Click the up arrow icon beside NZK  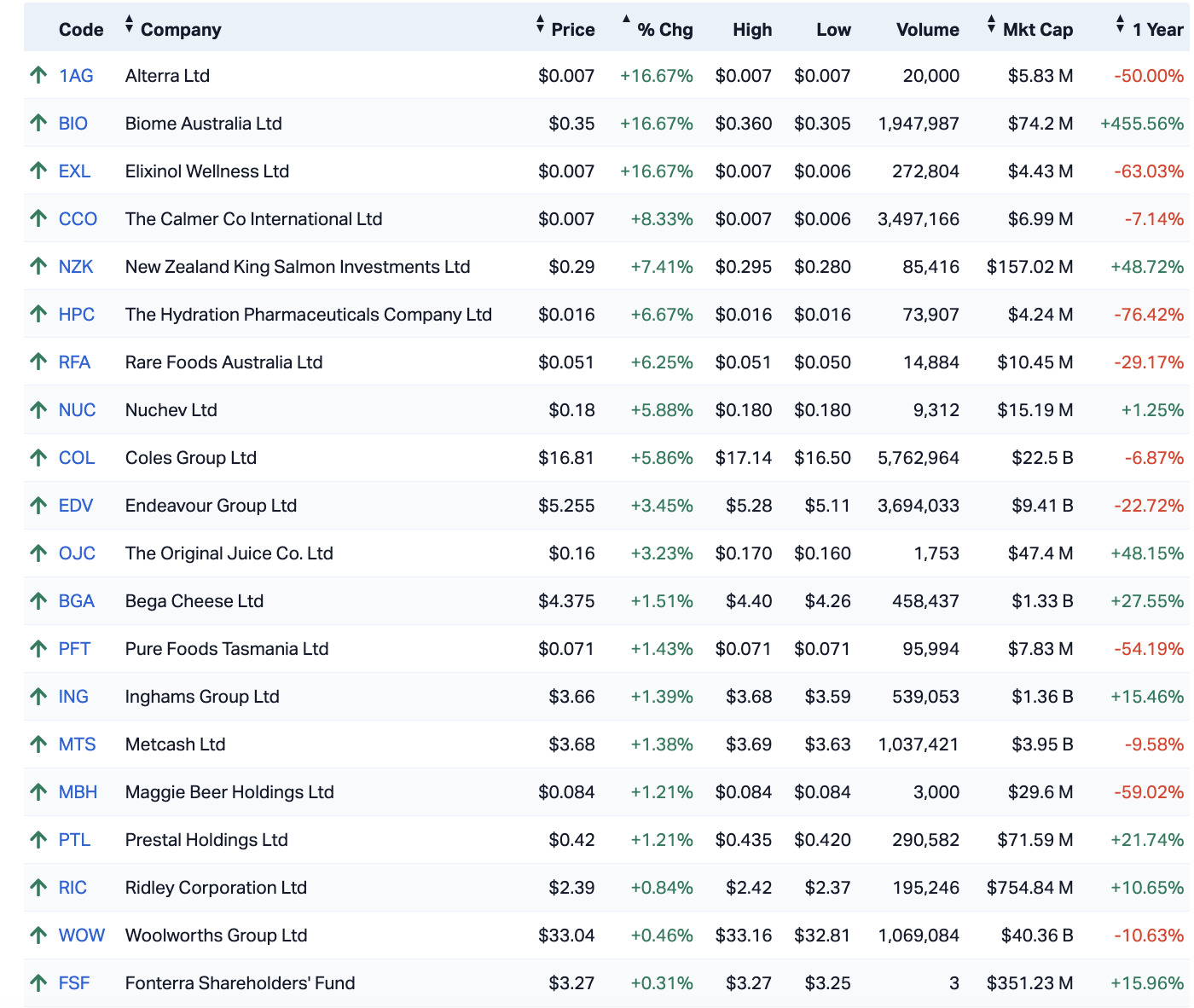click(x=38, y=266)
